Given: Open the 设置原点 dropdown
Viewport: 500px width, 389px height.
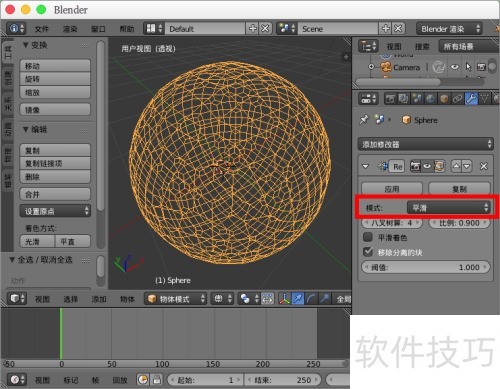Looking at the screenshot, I should point(55,211).
